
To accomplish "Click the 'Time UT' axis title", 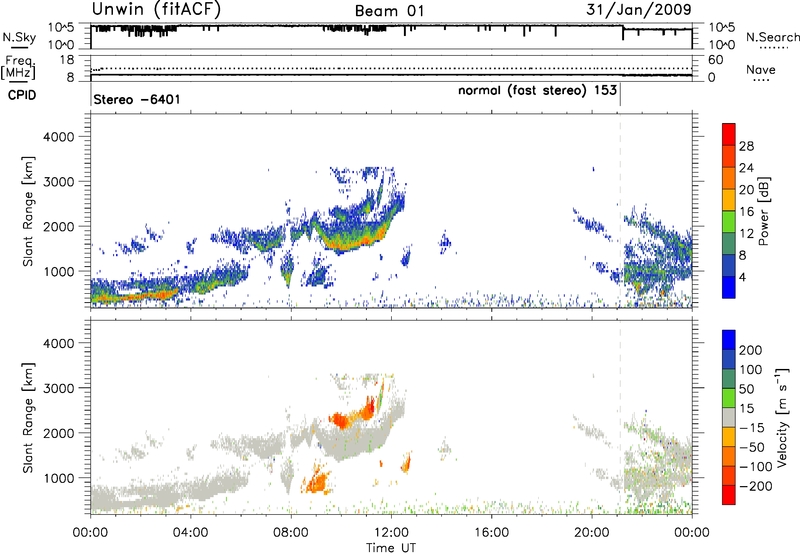I will (x=391, y=548).
